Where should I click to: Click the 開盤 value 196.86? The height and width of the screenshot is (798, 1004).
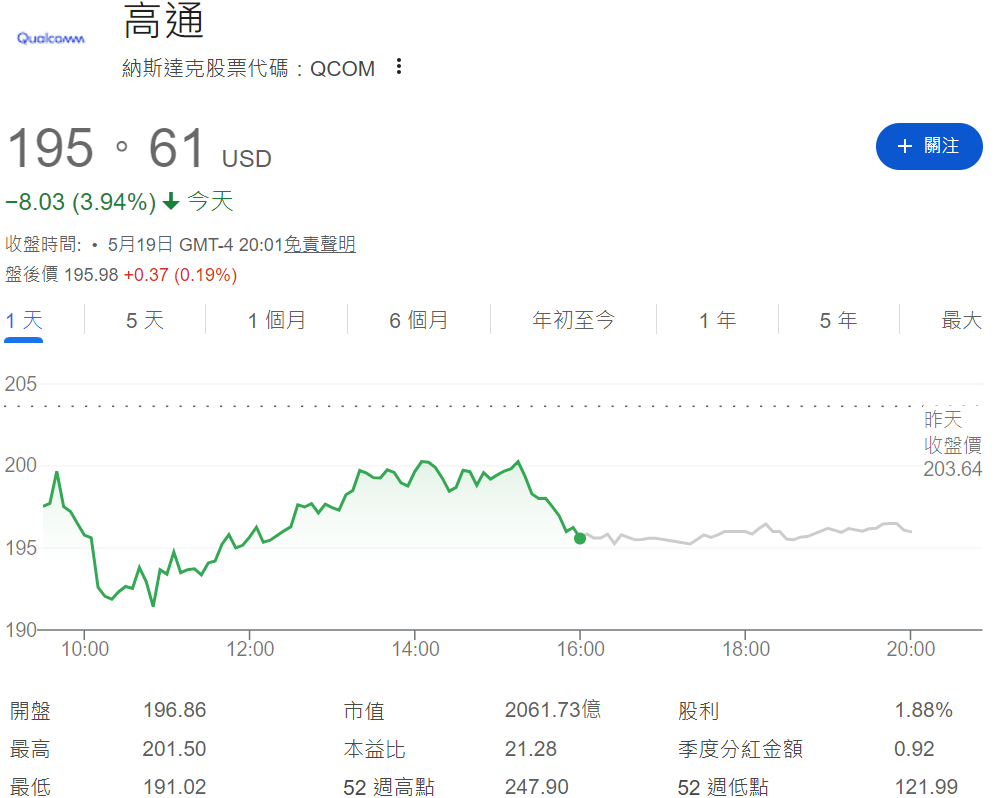175,710
